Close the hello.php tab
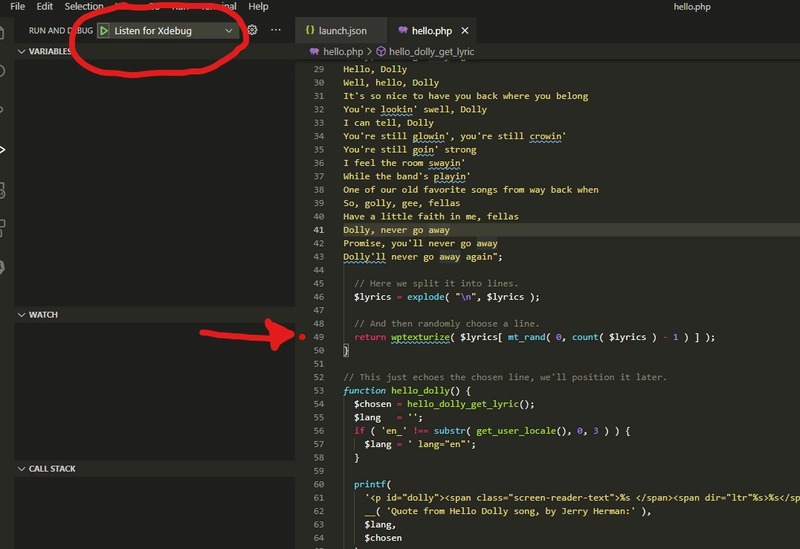Screen dimensions: 800x549 tap(465, 31)
